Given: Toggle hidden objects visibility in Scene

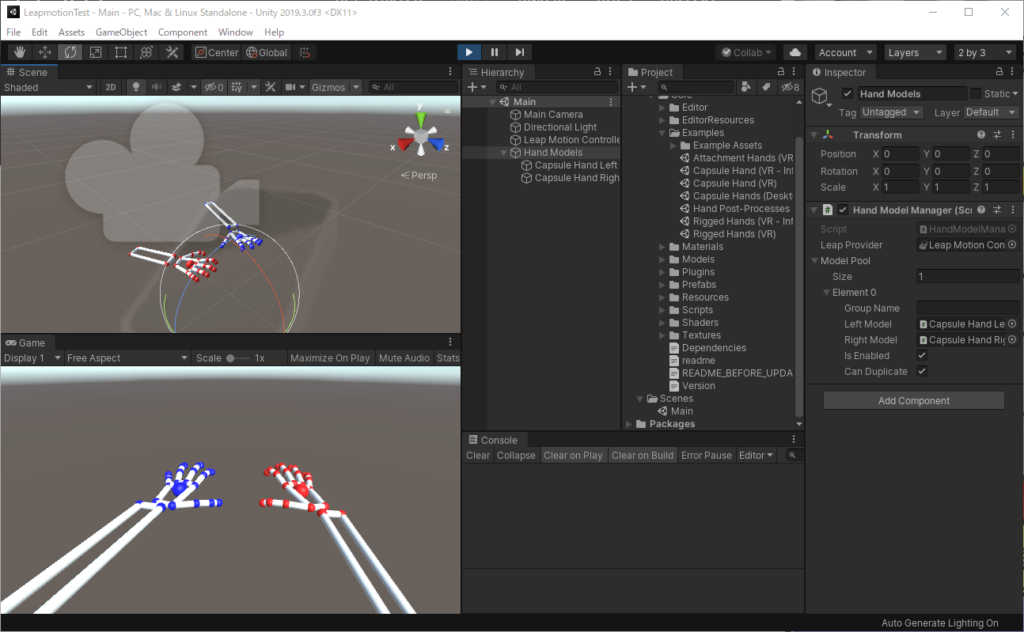Looking at the screenshot, I should coord(214,87).
